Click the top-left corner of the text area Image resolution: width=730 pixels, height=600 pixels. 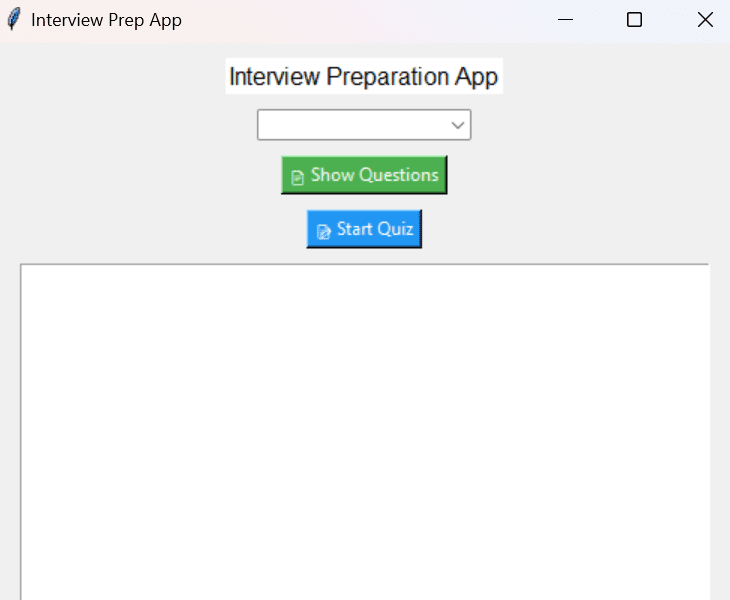(24, 268)
